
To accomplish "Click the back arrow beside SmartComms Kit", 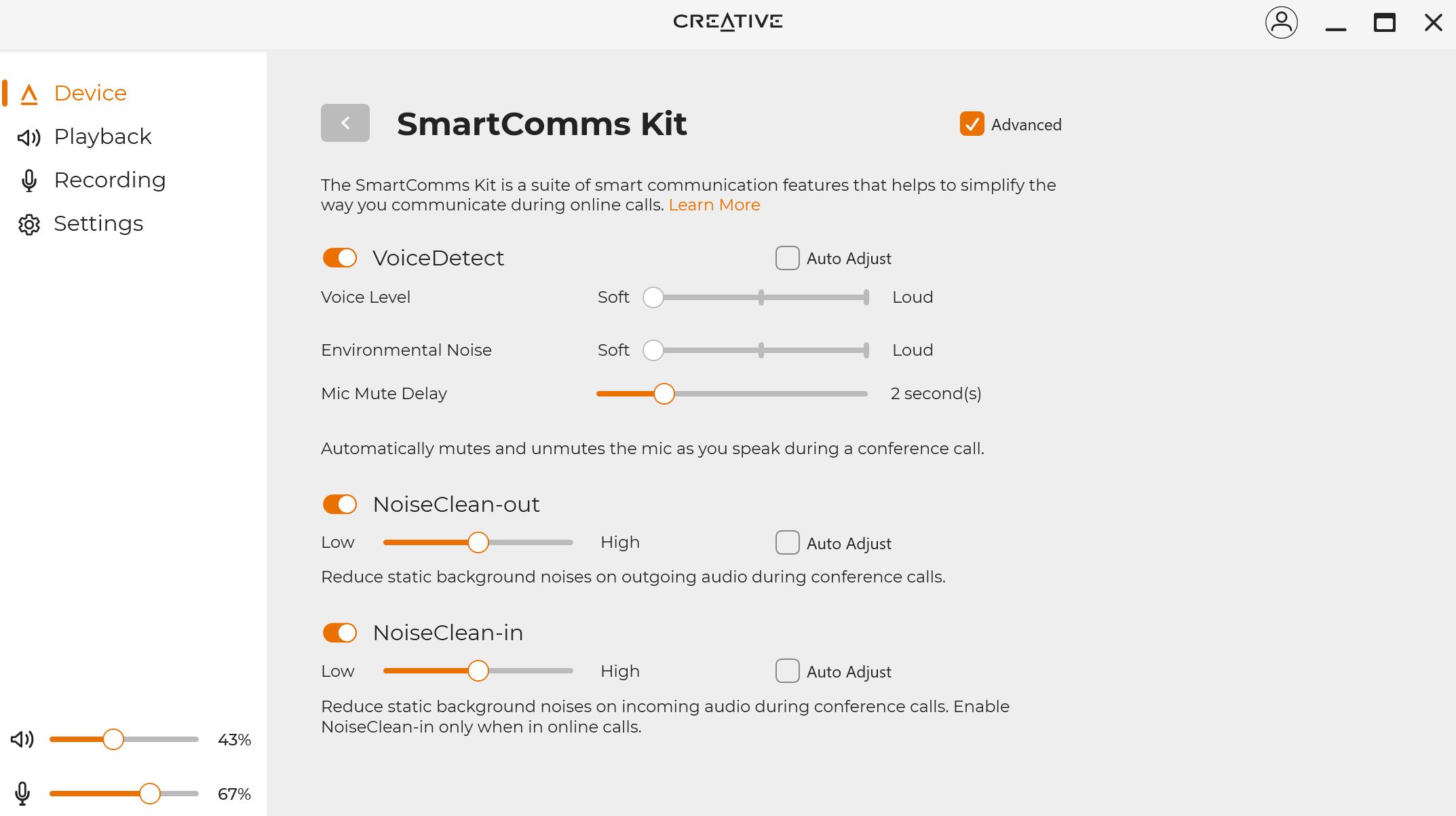I will [345, 123].
